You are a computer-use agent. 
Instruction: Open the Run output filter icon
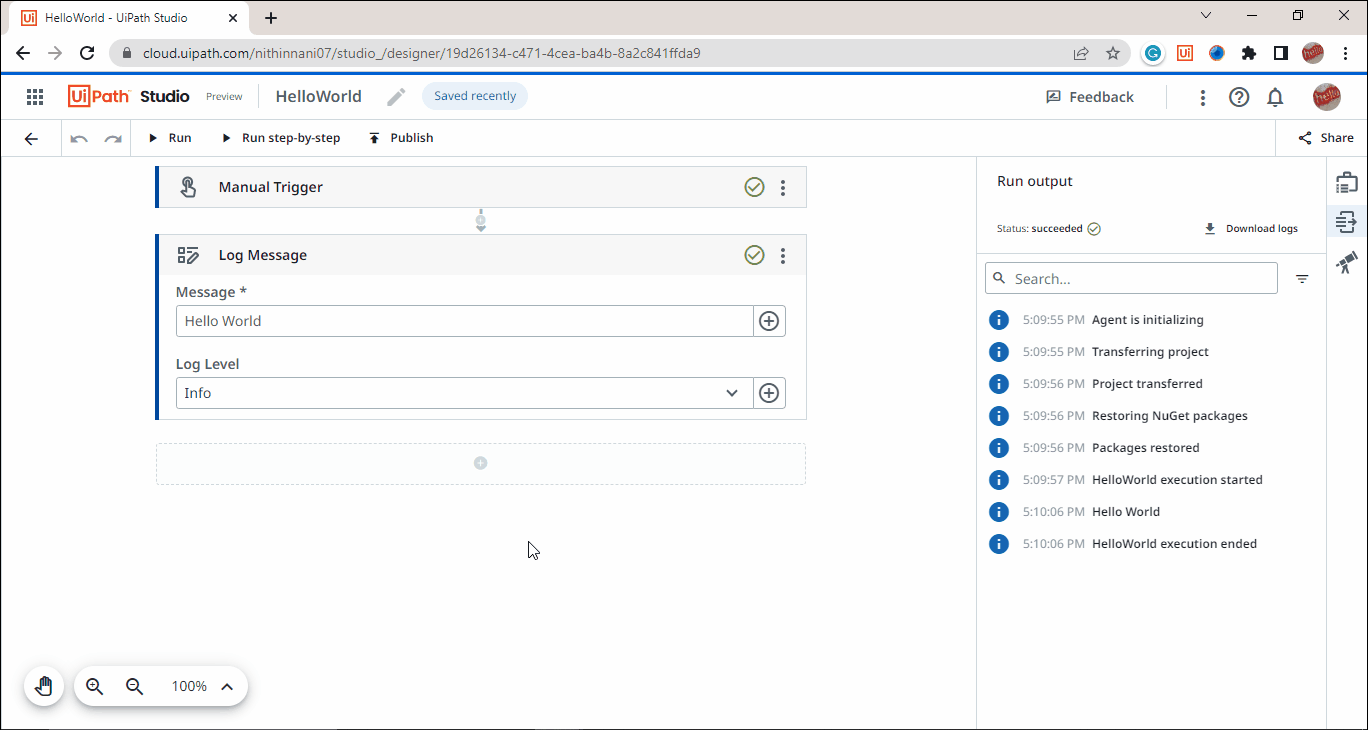point(1302,279)
